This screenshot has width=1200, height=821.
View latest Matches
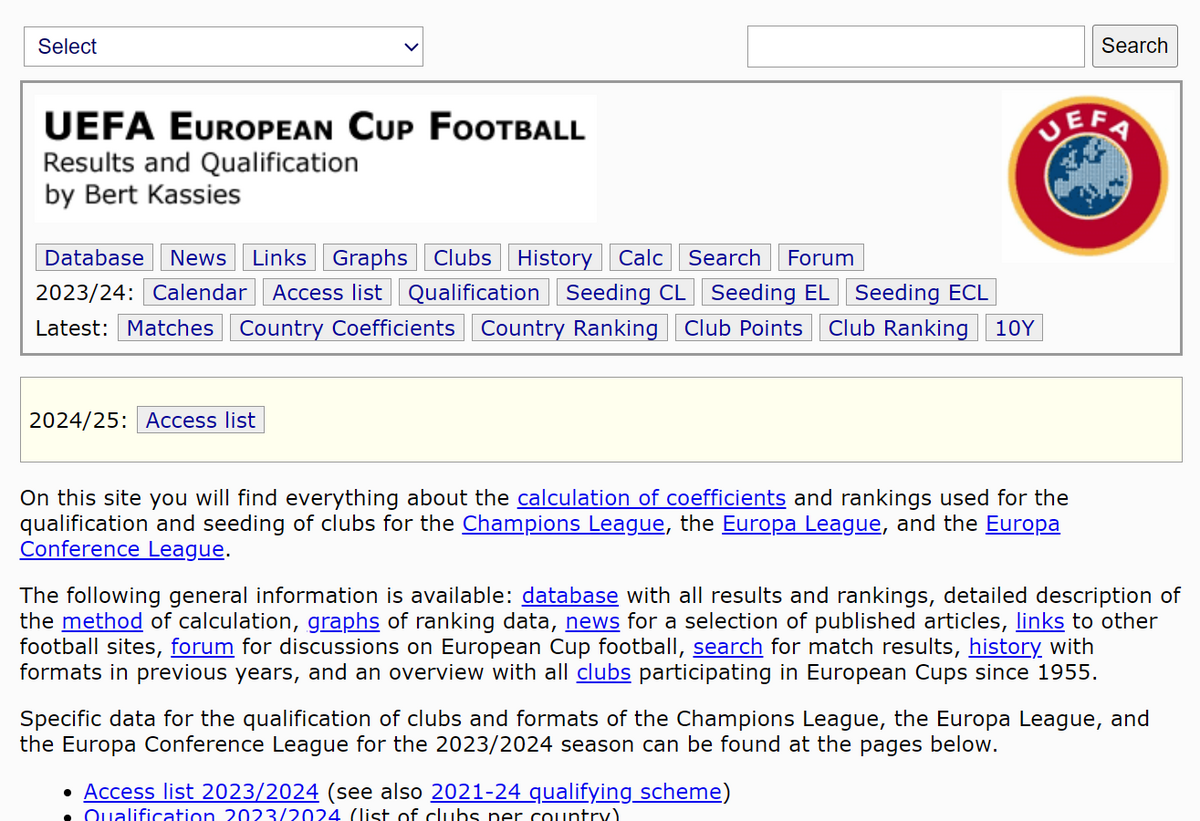(x=169, y=327)
